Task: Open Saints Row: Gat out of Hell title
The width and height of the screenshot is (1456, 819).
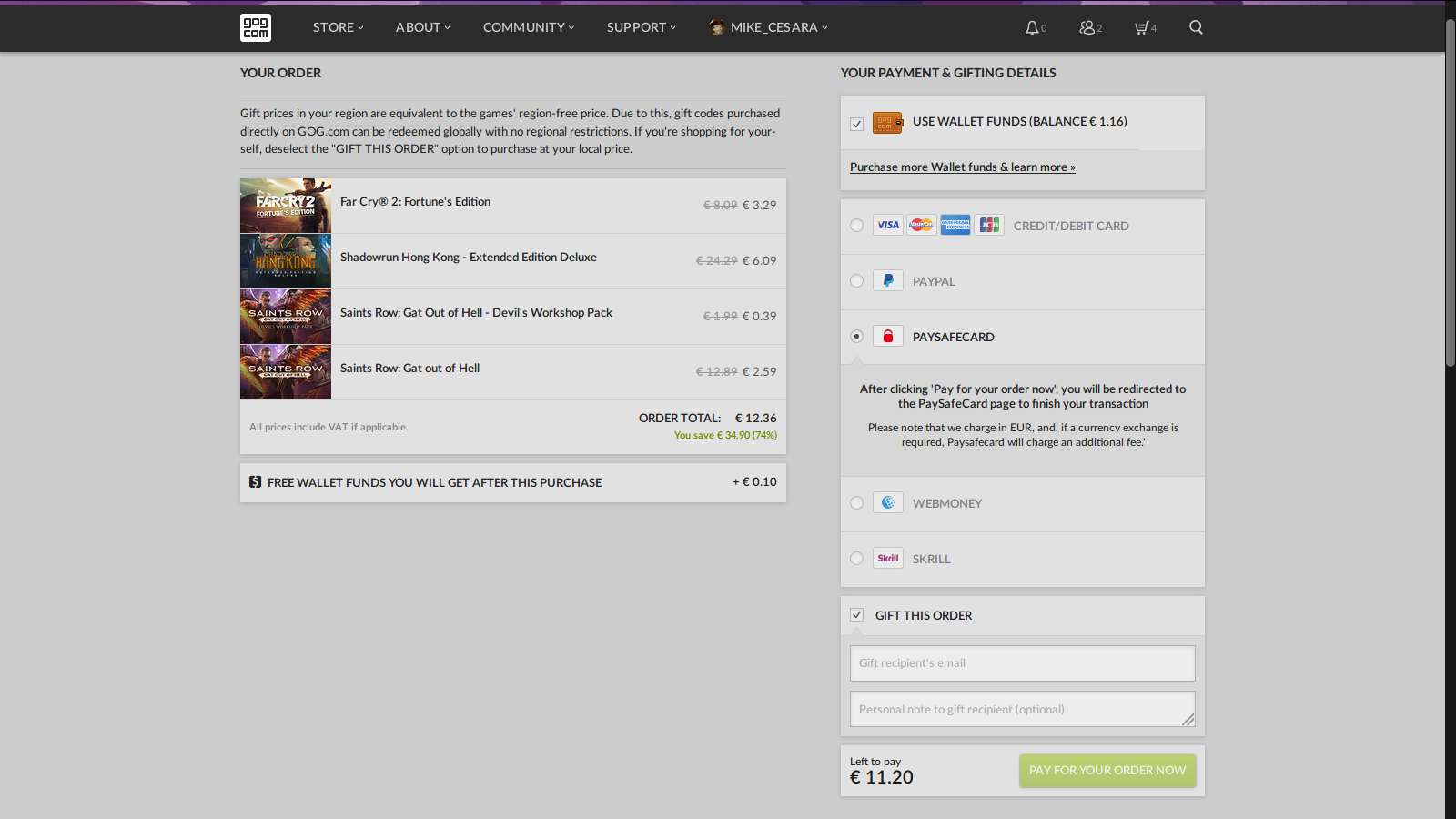Action: (409, 369)
